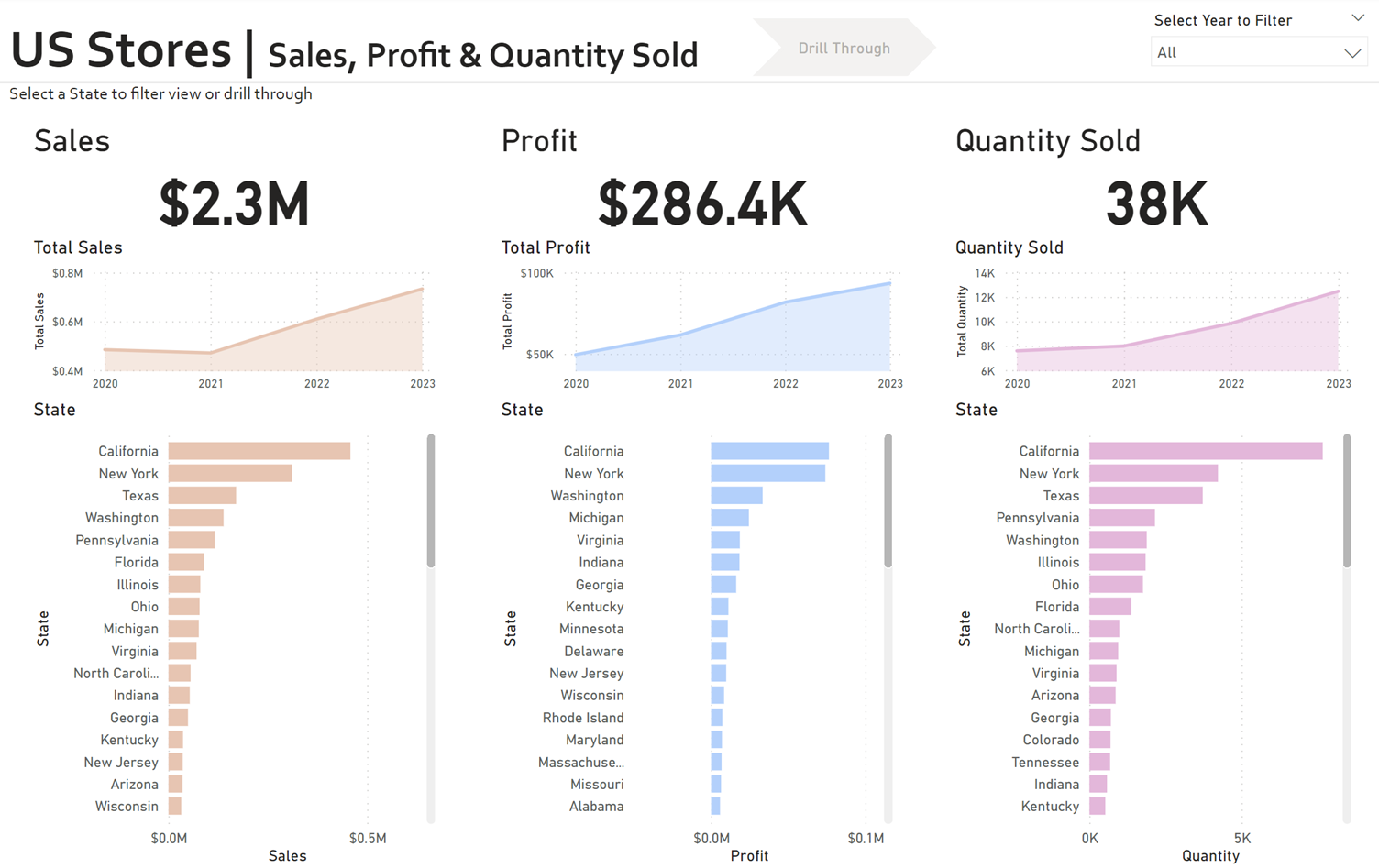Click the 2022 label on Total Profit chart
The height and width of the screenshot is (868, 1379).
(x=785, y=384)
